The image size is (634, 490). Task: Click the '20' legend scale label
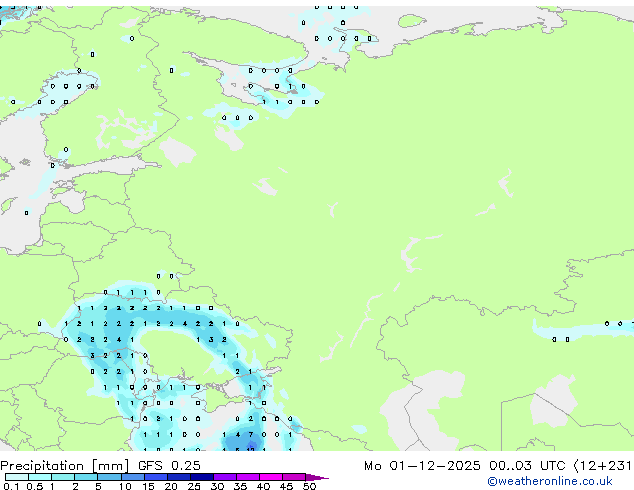171,486
